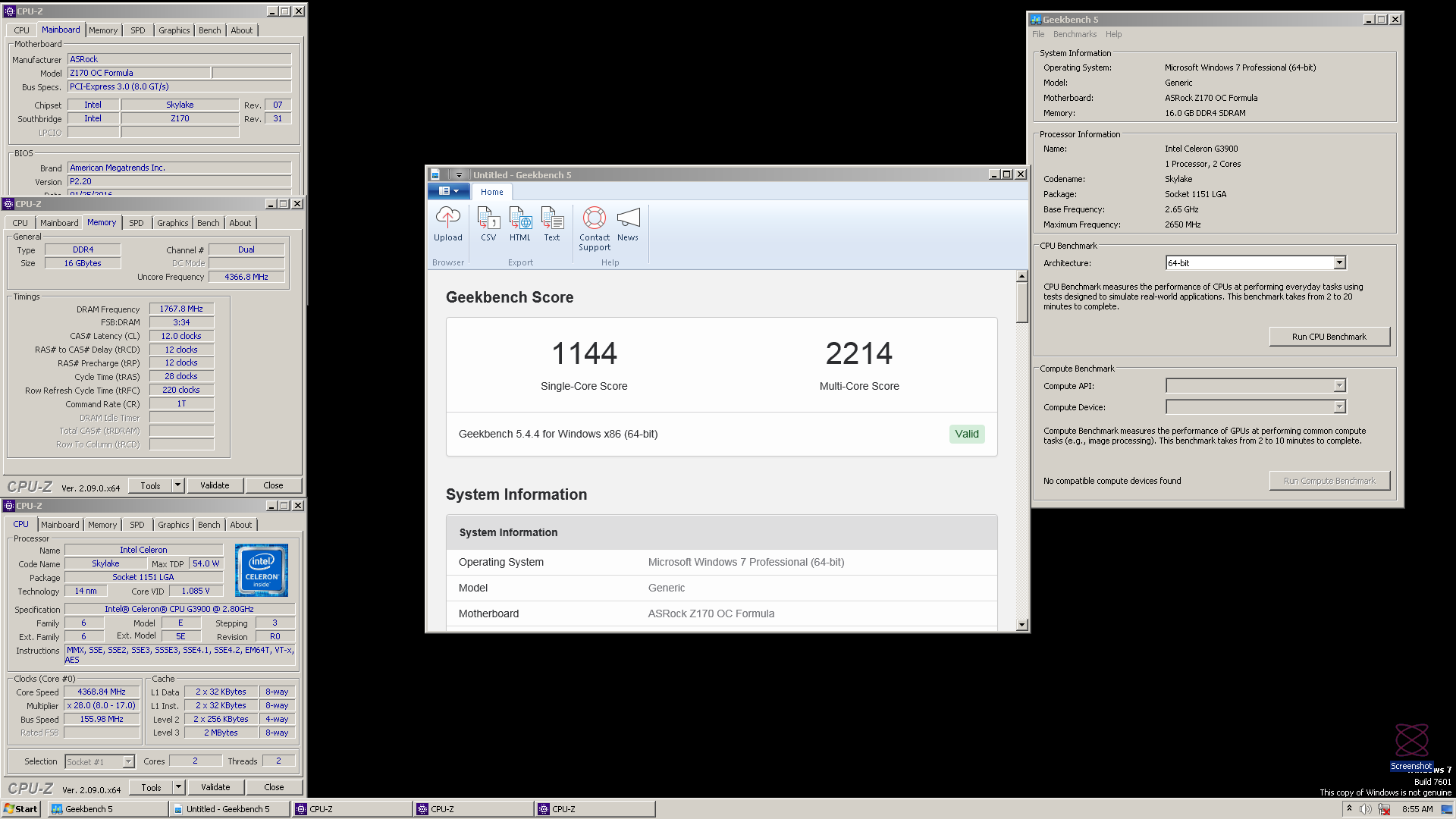Select CPU tab in top CPU-Z window
The width and height of the screenshot is (1456, 819).
click(21, 30)
